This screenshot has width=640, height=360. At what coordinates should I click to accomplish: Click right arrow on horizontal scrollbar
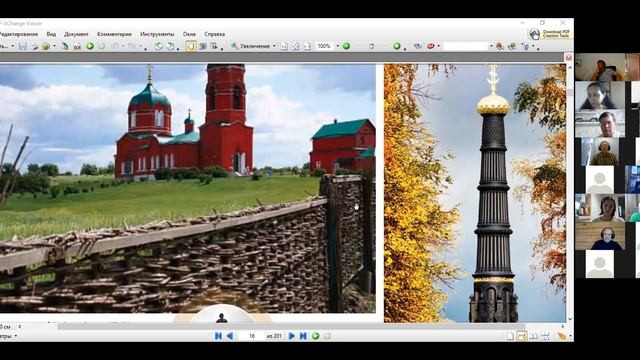[x=563, y=326]
